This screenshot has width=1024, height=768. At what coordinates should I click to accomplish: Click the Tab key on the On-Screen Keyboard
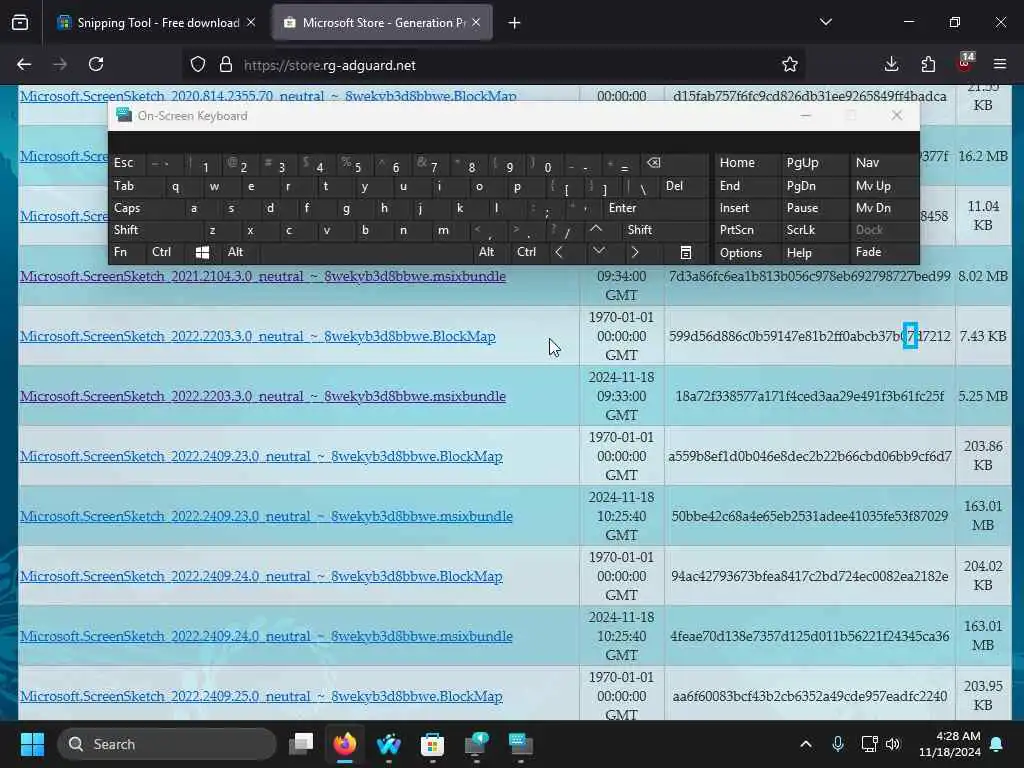pyautogui.click(x=124, y=186)
